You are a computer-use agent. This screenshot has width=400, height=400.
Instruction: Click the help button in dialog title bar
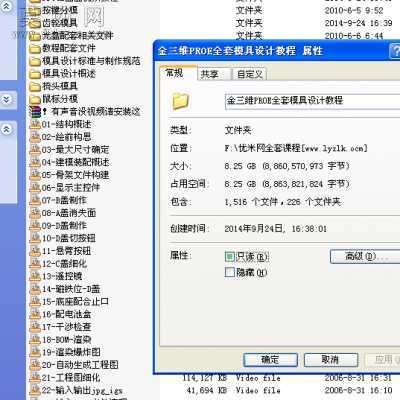[x=395, y=51]
